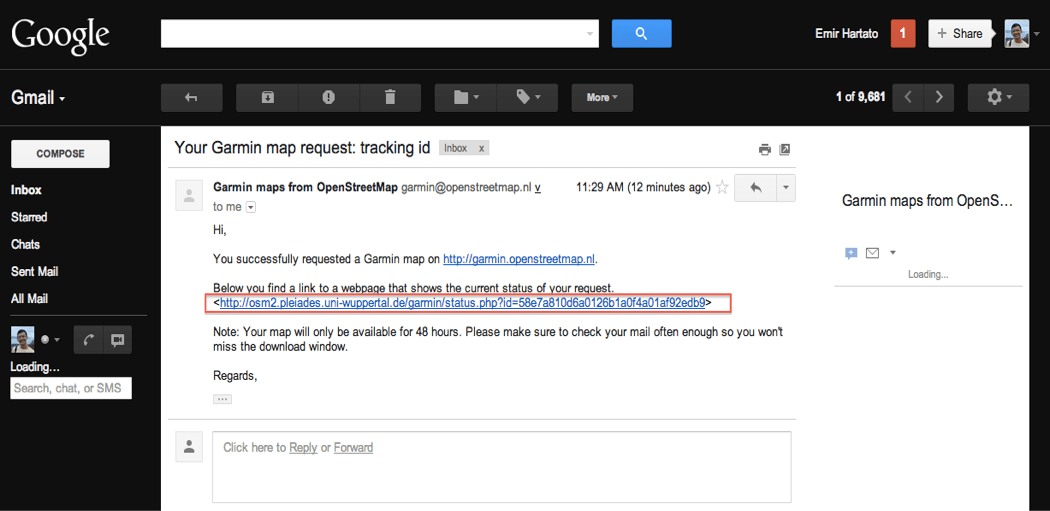This screenshot has height=511, width=1050.
Task: Show details dropdown next to 'to me'
Action: click(251, 208)
